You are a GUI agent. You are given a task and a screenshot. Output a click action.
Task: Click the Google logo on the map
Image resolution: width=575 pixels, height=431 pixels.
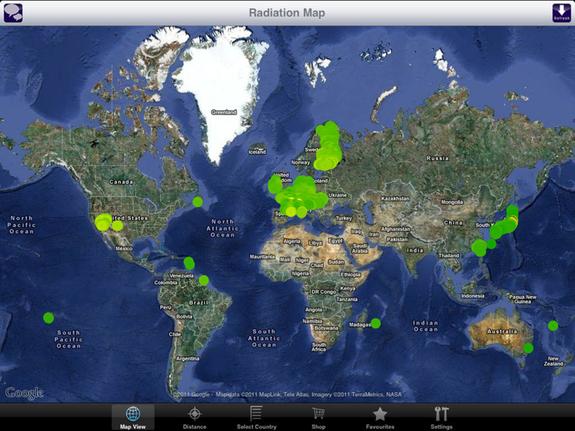[x=24, y=393]
